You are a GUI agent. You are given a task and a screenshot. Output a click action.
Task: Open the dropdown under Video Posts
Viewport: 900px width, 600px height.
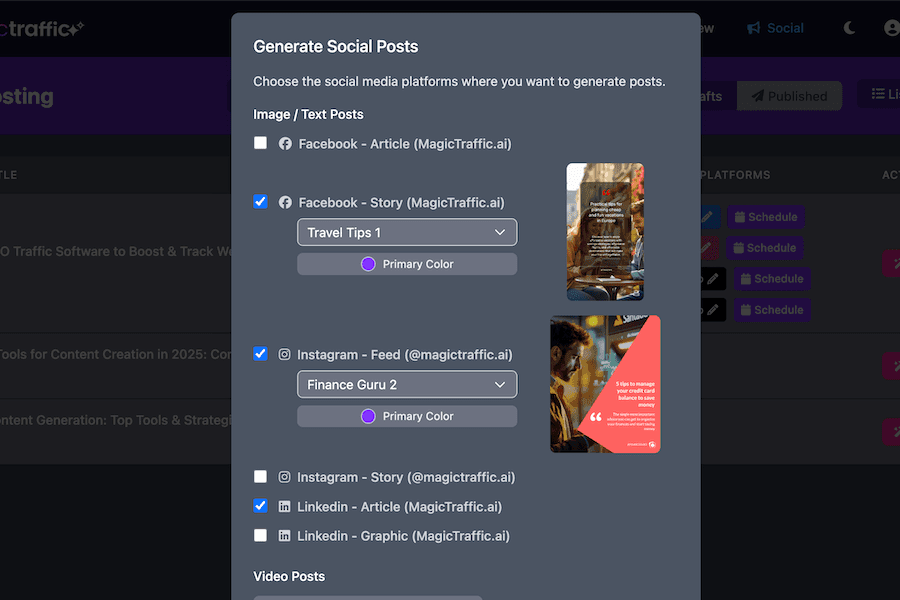(x=367, y=597)
